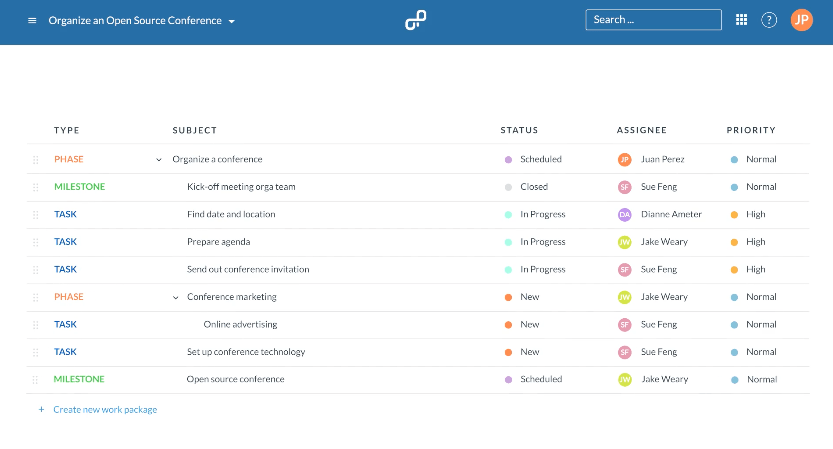The height and width of the screenshot is (449, 833).
Task: Click the plus icon to add a work package
Action: click(41, 409)
